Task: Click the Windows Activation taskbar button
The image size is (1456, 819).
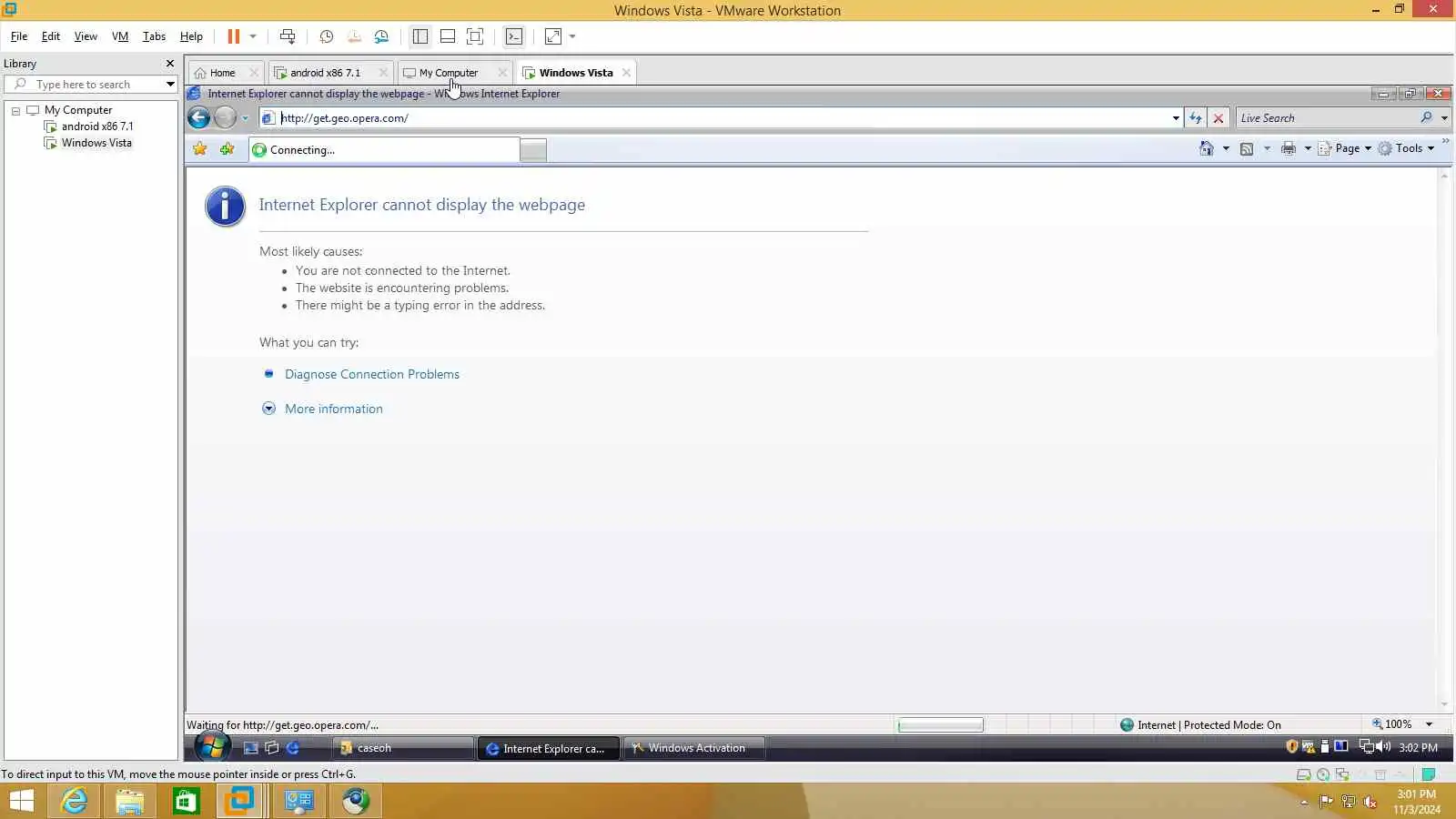Action: (x=694, y=748)
